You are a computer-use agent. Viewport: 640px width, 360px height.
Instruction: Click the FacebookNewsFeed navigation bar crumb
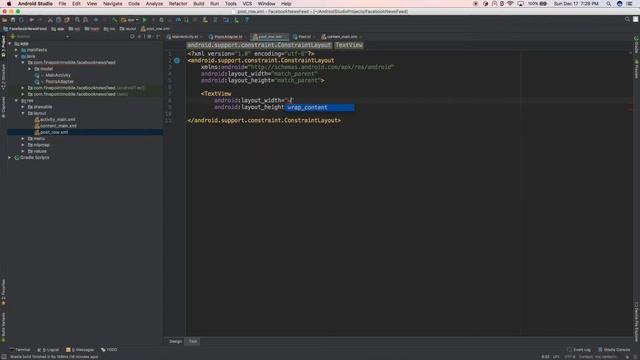(25, 29)
